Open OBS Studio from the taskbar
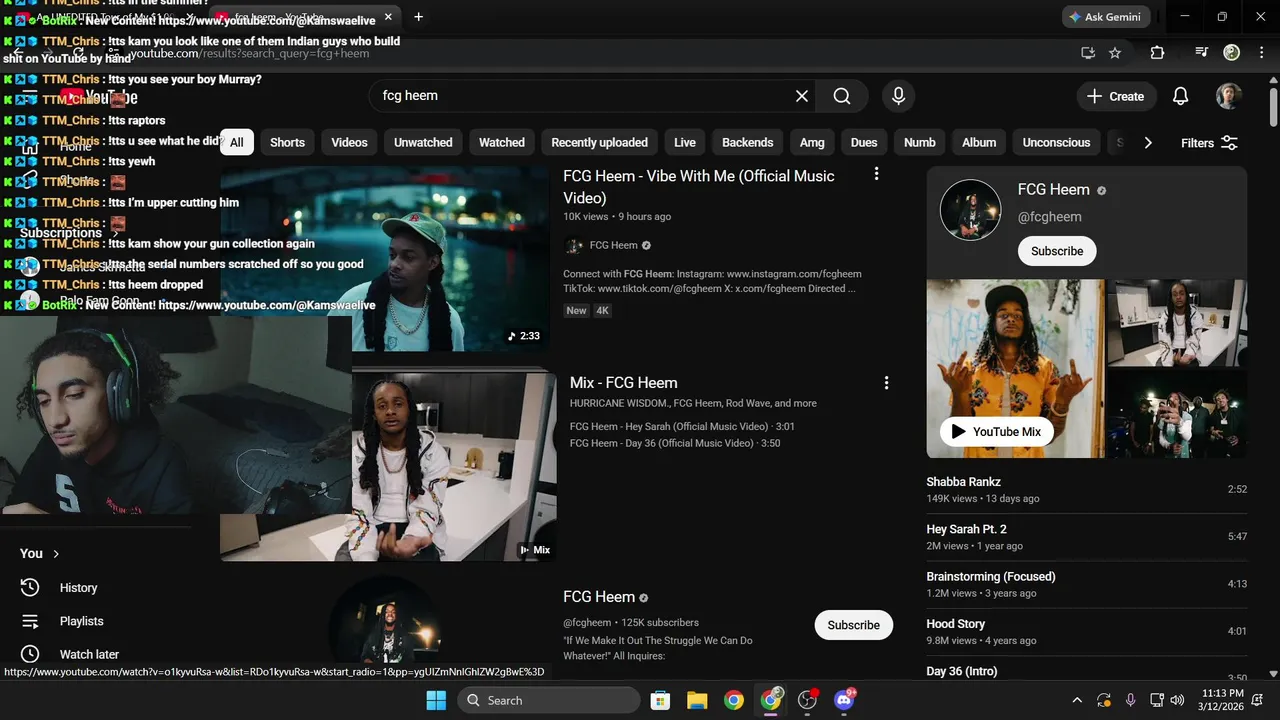The height and width of the screenshot is (720, 1280). tap(807, 700)
